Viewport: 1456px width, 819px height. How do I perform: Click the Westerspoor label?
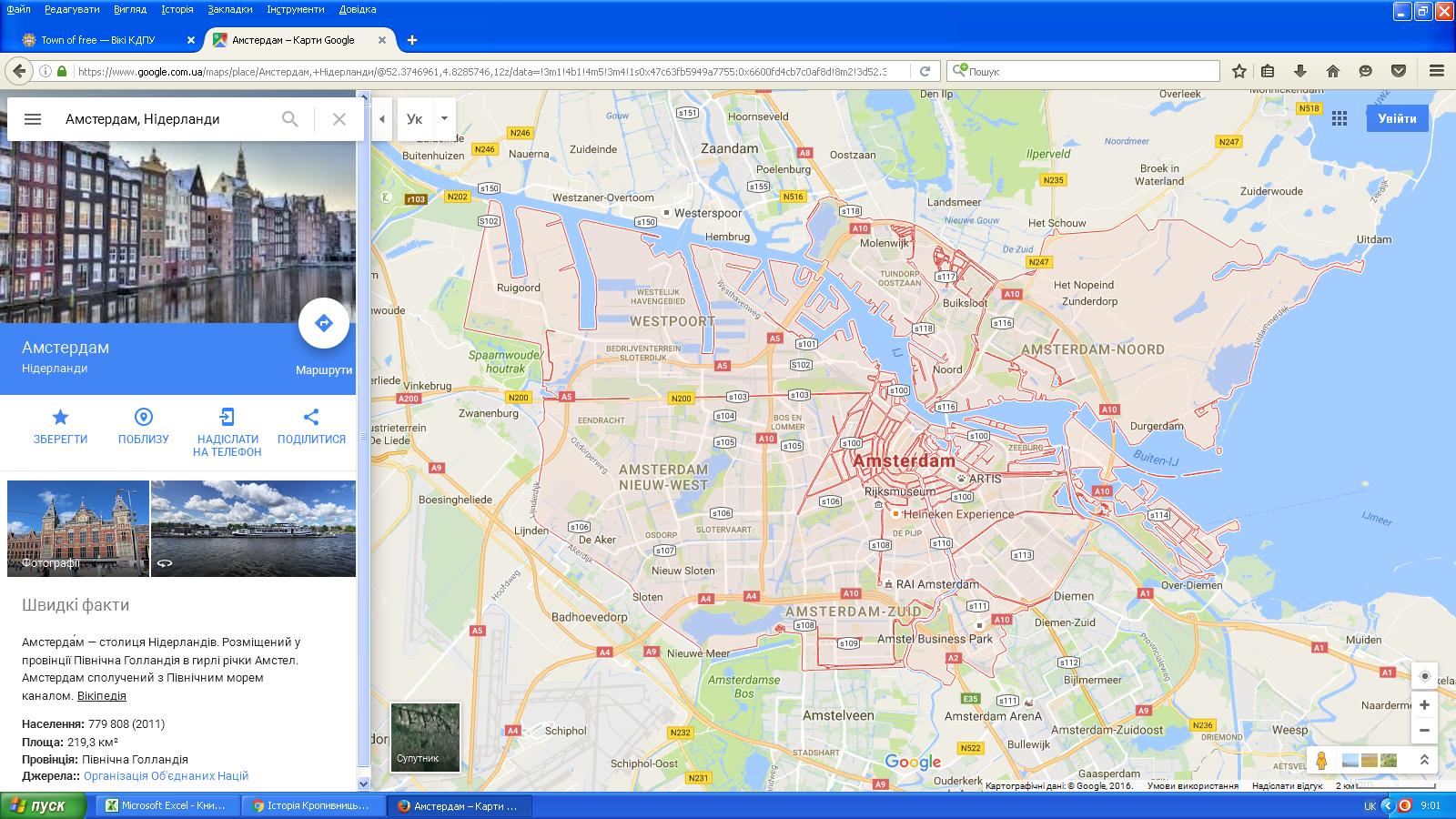(x=708, y=213)
